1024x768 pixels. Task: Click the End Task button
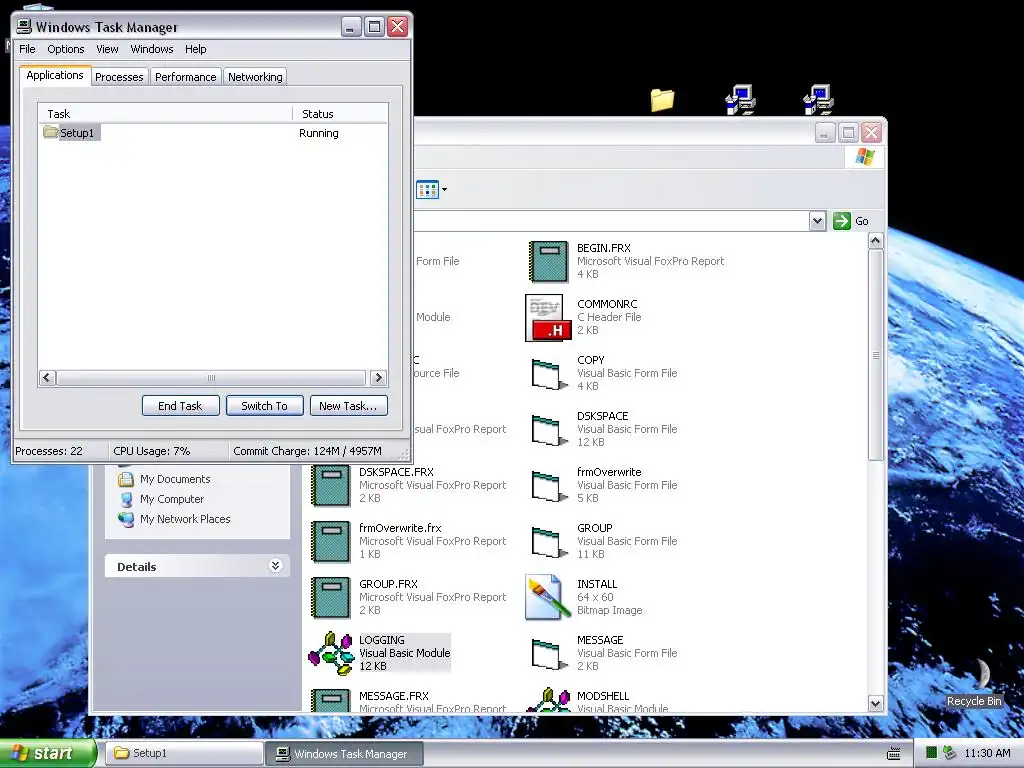[180, 406]
